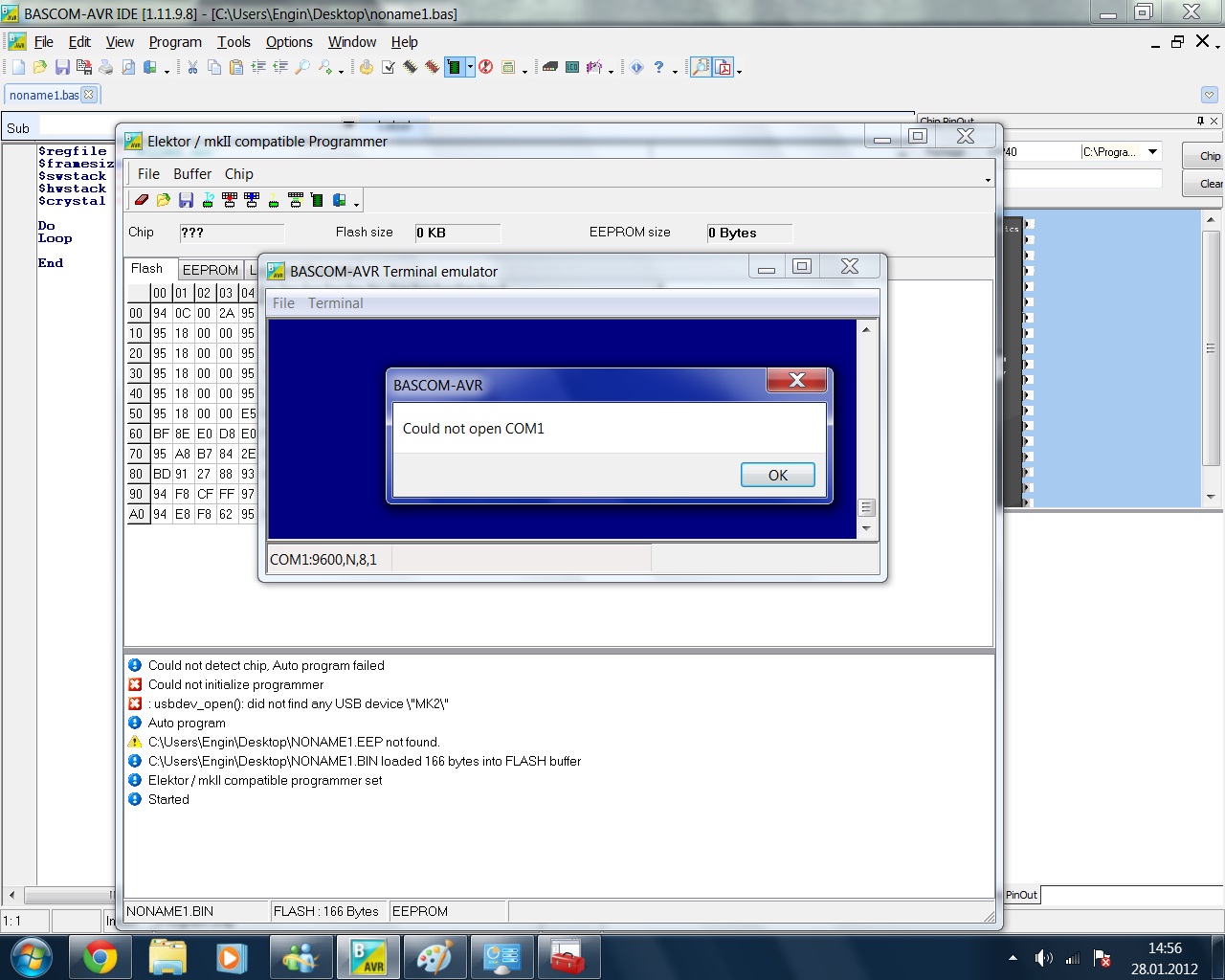The height and width of the screenshot is (980, 1225).
Task: Click the Open file icon in main toolbar
Action: 39,67
